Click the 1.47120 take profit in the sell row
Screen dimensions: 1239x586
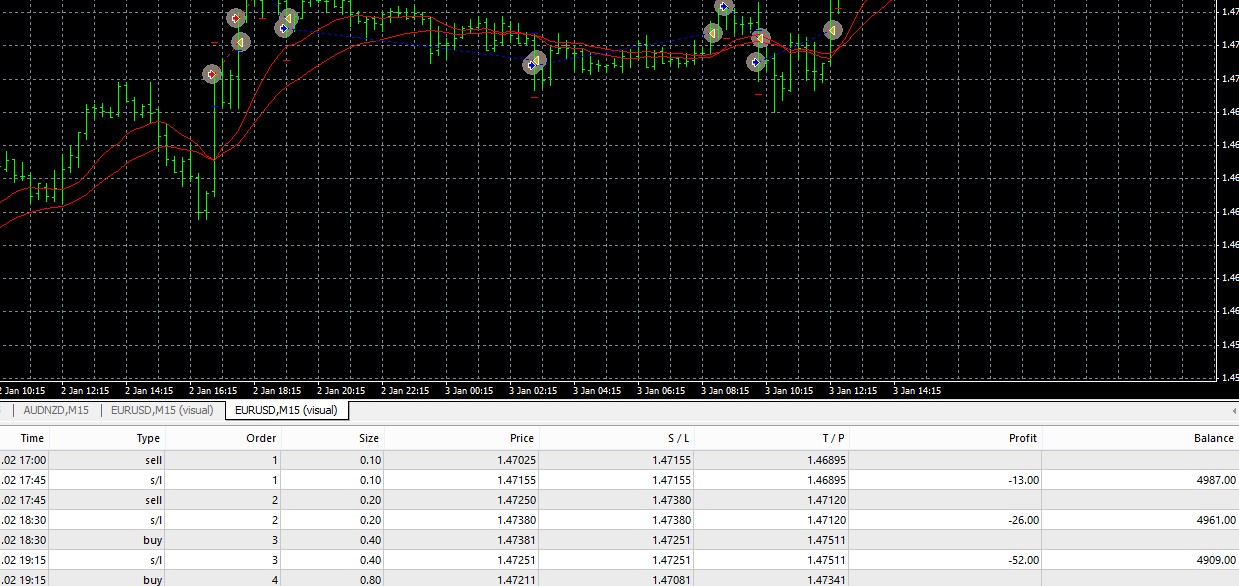[825, 500]
